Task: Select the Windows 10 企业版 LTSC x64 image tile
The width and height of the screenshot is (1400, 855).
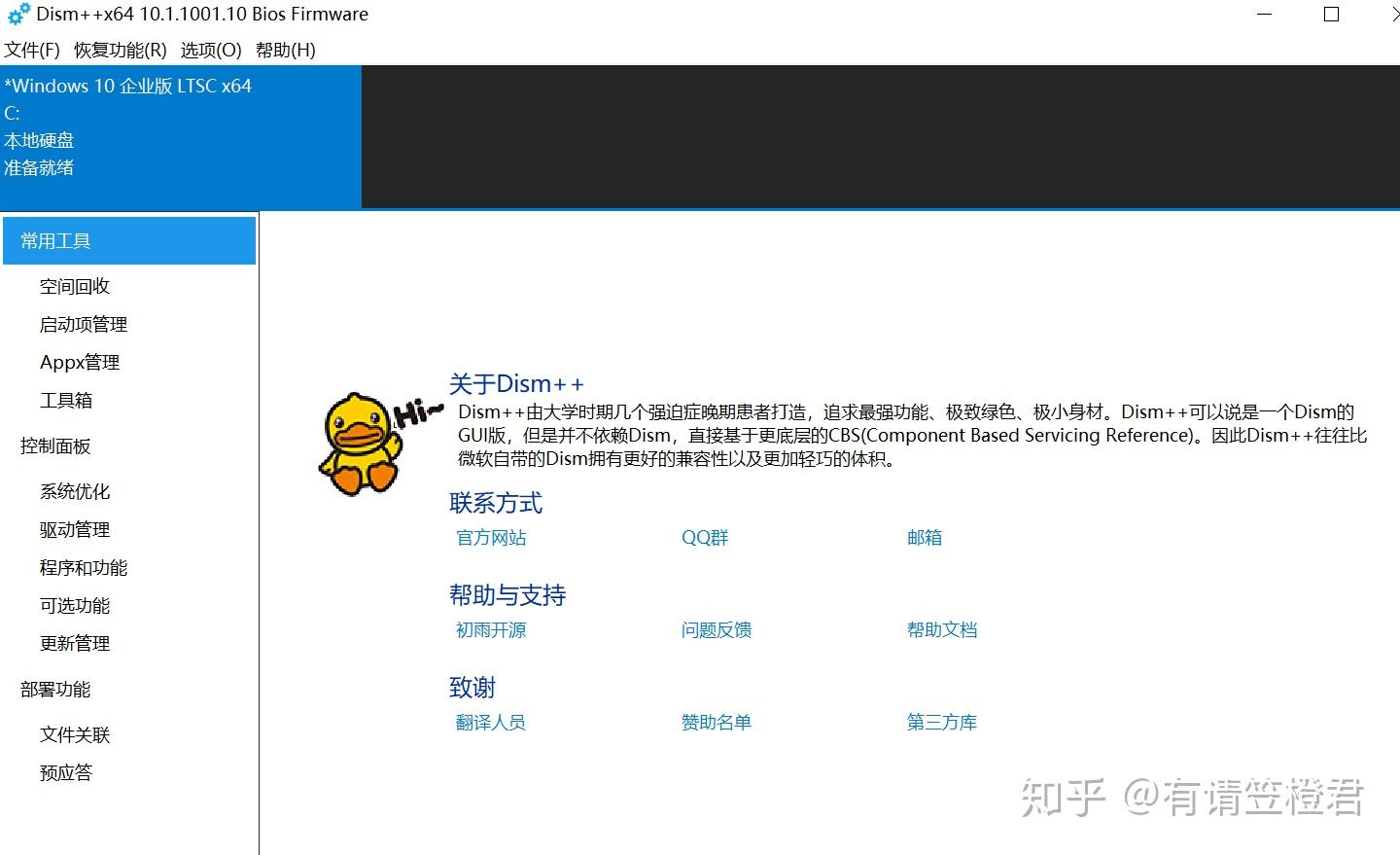Action: (181, 137)
